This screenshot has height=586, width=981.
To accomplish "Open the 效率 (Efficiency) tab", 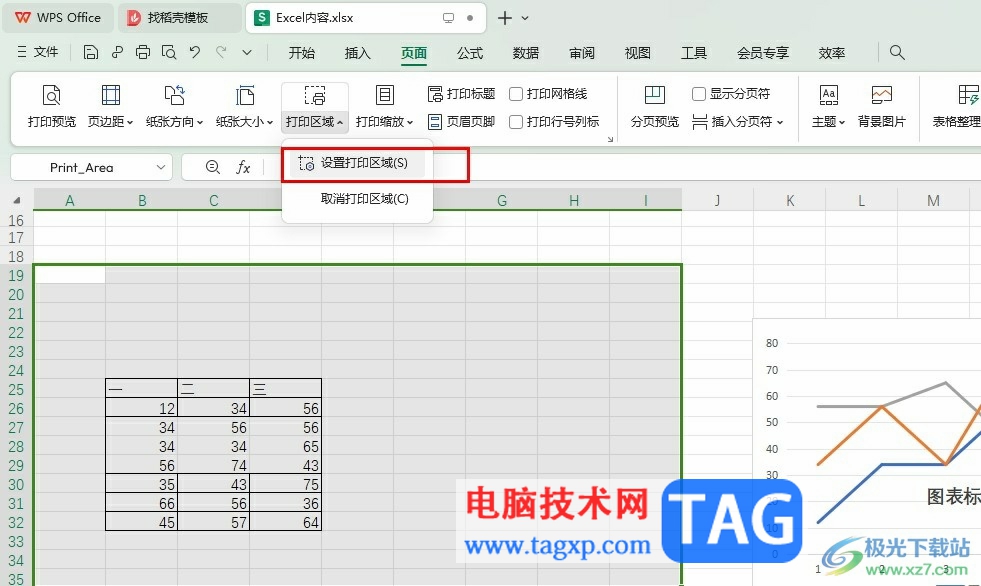I will [831, 53].
